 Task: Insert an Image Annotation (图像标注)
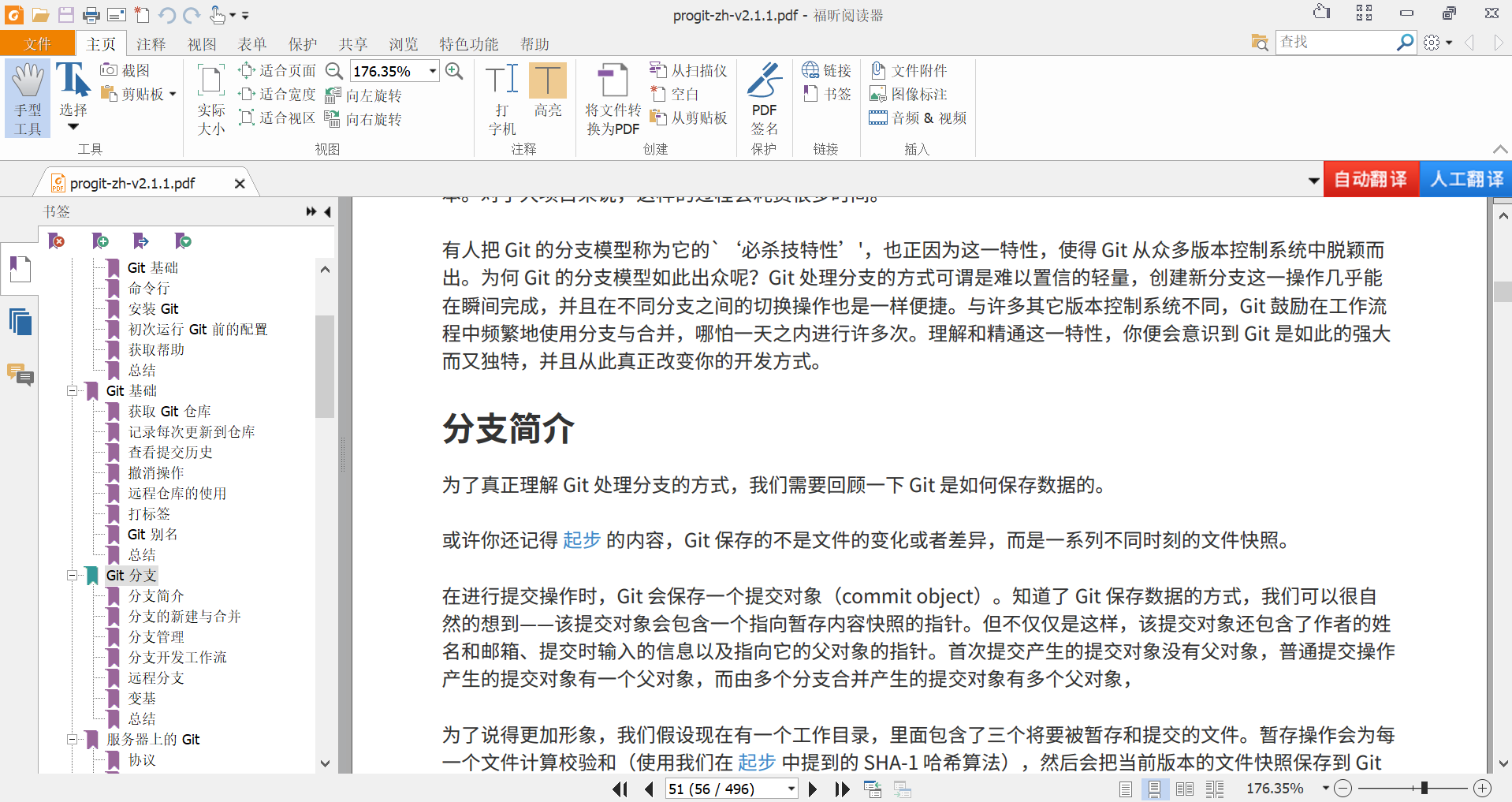click(908, 94)
